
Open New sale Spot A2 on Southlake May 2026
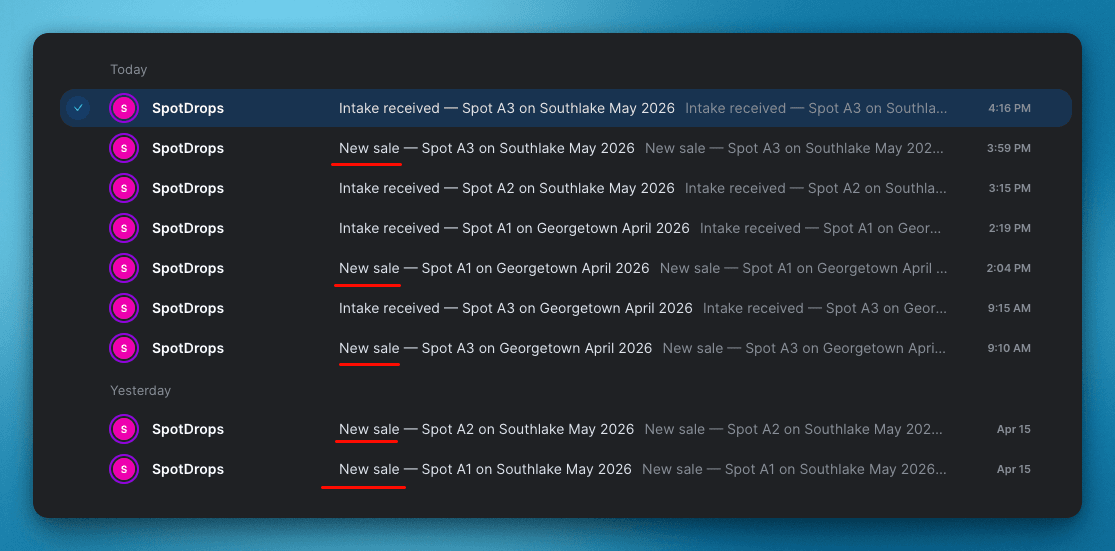point(486,429)
